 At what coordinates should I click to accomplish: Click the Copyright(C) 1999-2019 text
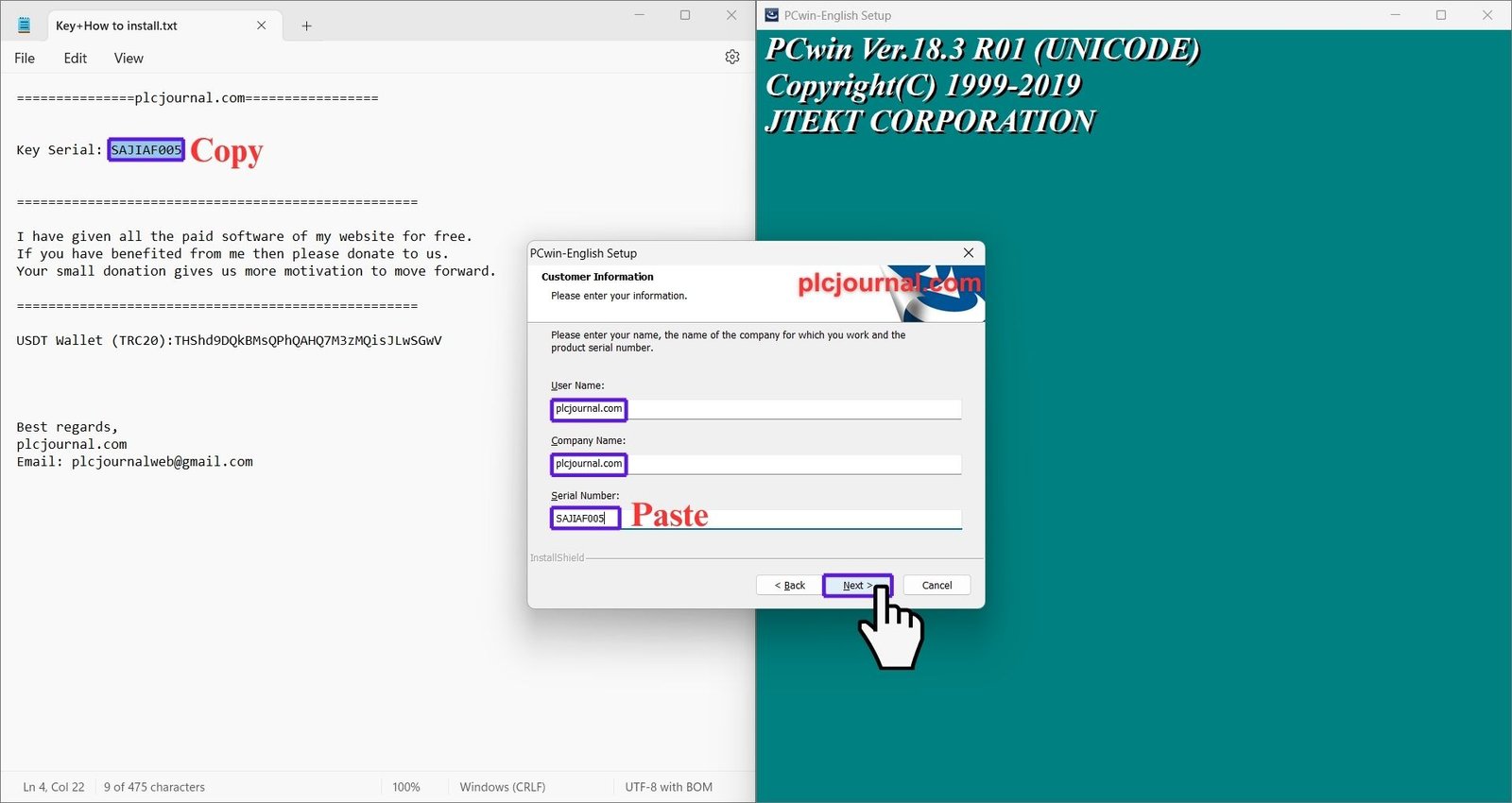[923, 85]
